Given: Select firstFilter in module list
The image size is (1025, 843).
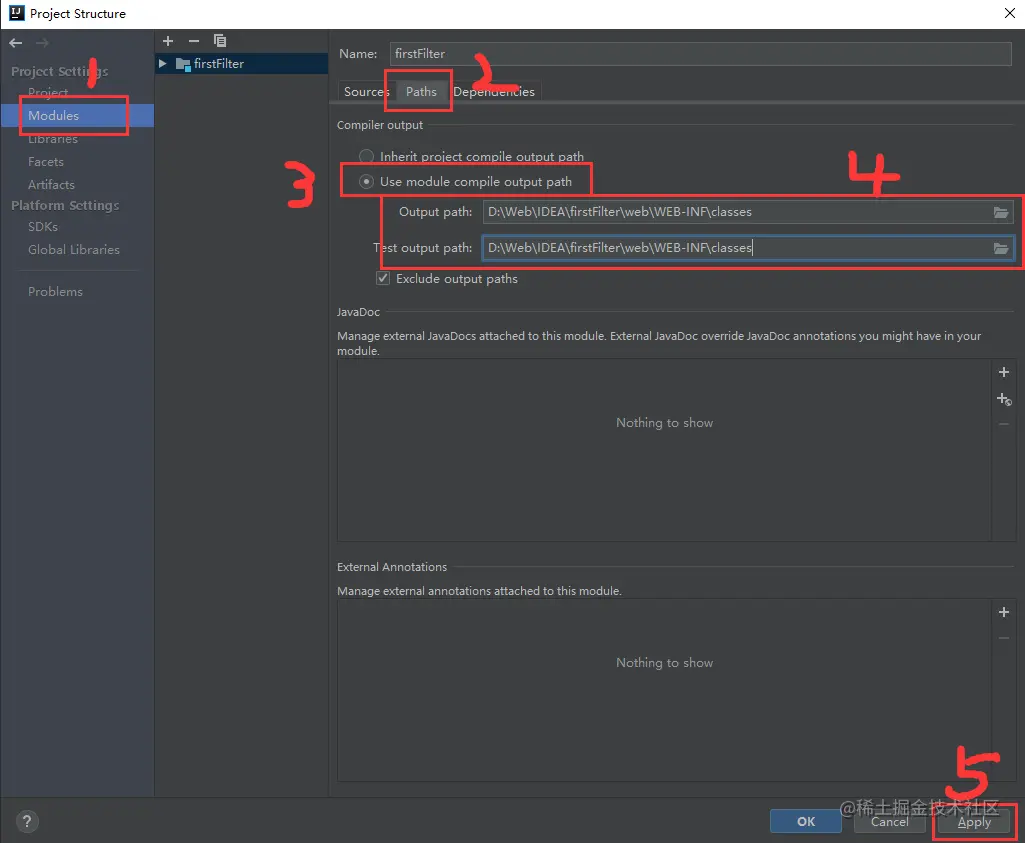Looking at the screenshot, I should coord(241,63).
